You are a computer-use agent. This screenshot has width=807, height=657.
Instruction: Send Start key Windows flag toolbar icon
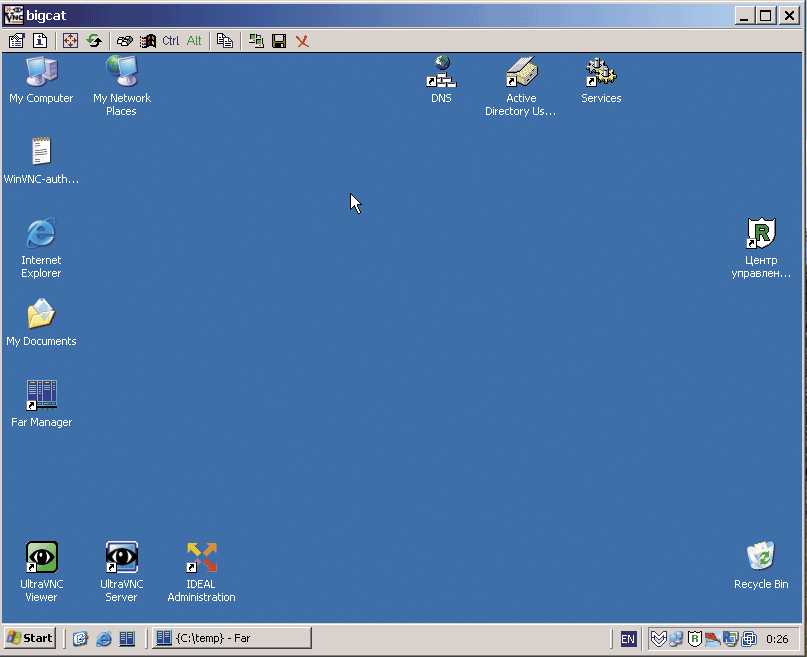pos(148,41)
